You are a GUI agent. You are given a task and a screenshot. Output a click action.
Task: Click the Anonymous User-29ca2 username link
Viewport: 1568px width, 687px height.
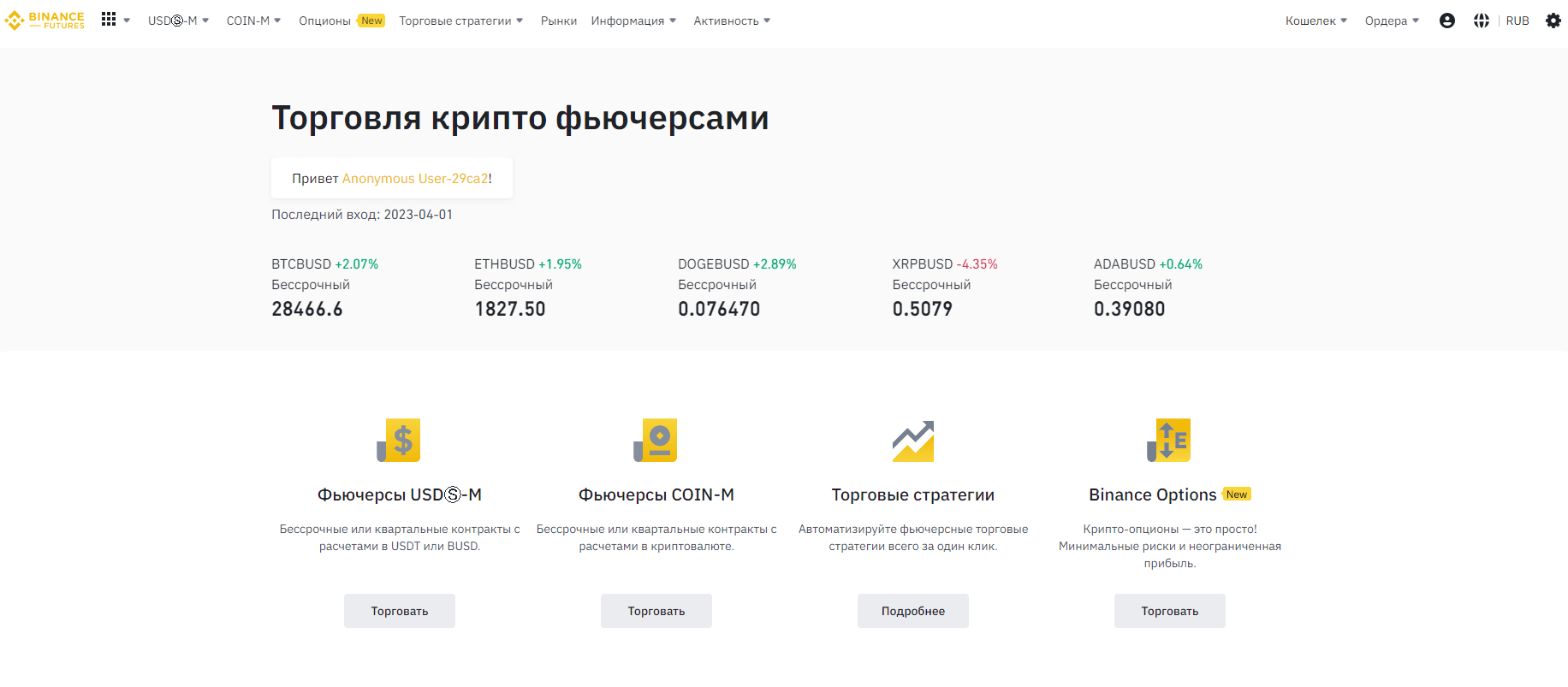tap(415, 179)
